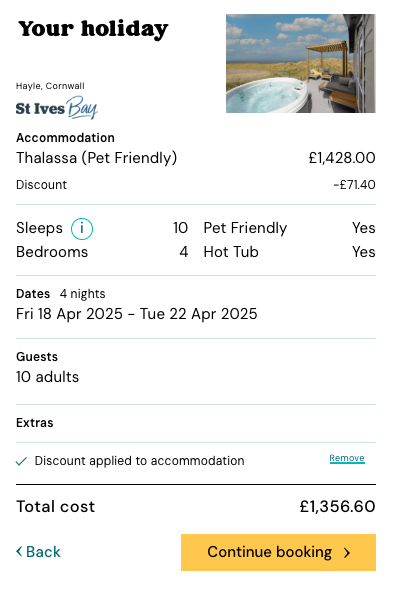Click the discount applied checkmark icon
Screen dimensions: 394x590
click(x=21, y=461)
